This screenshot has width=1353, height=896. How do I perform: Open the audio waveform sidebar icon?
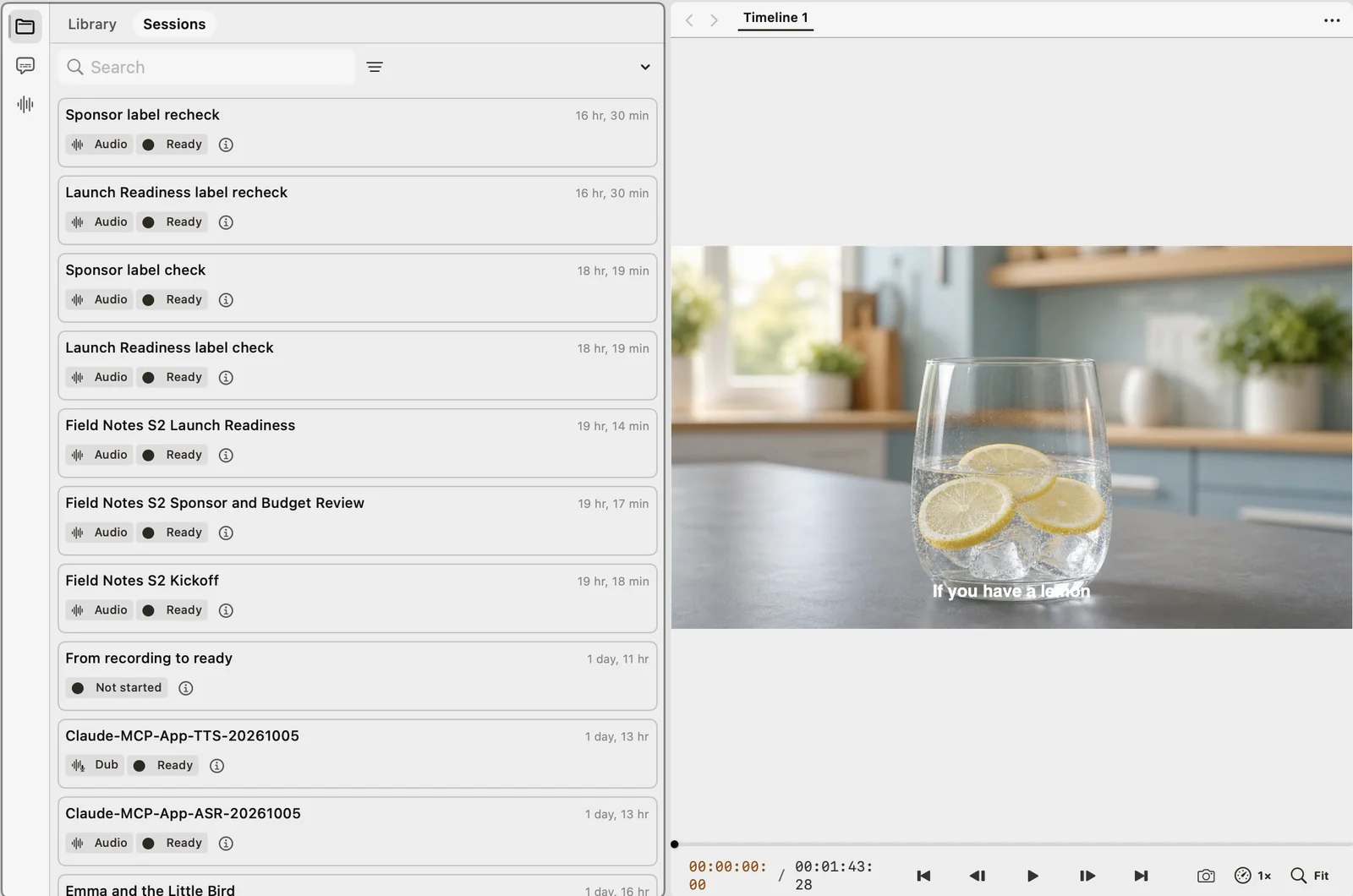point(25,104)
